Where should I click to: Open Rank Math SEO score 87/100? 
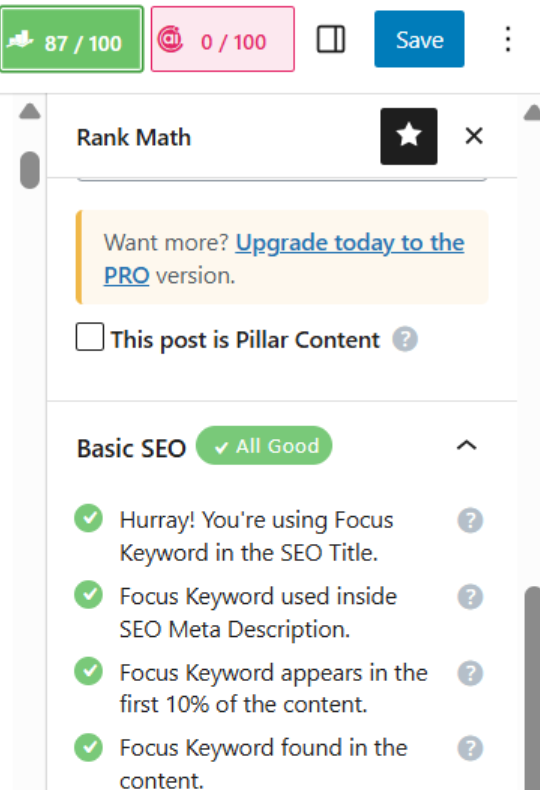72,39
